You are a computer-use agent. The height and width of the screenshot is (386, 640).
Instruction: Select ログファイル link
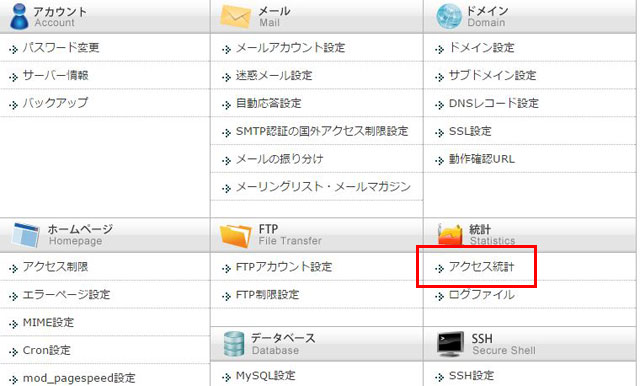tap(481, 295)
